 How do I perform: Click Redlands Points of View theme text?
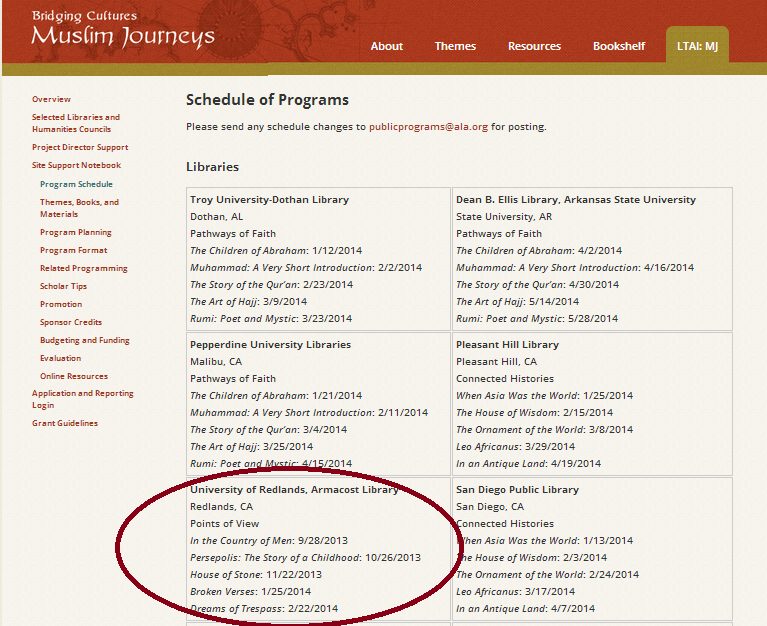tap(225, 523)
